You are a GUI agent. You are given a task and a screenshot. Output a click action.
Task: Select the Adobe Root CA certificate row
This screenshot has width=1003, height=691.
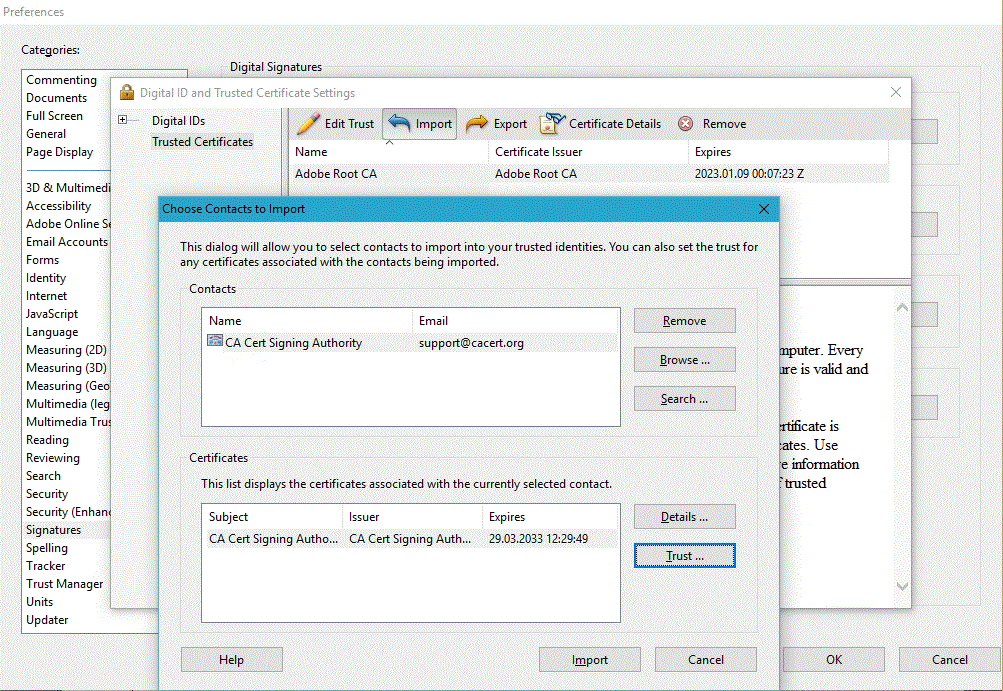coord(336,174)
